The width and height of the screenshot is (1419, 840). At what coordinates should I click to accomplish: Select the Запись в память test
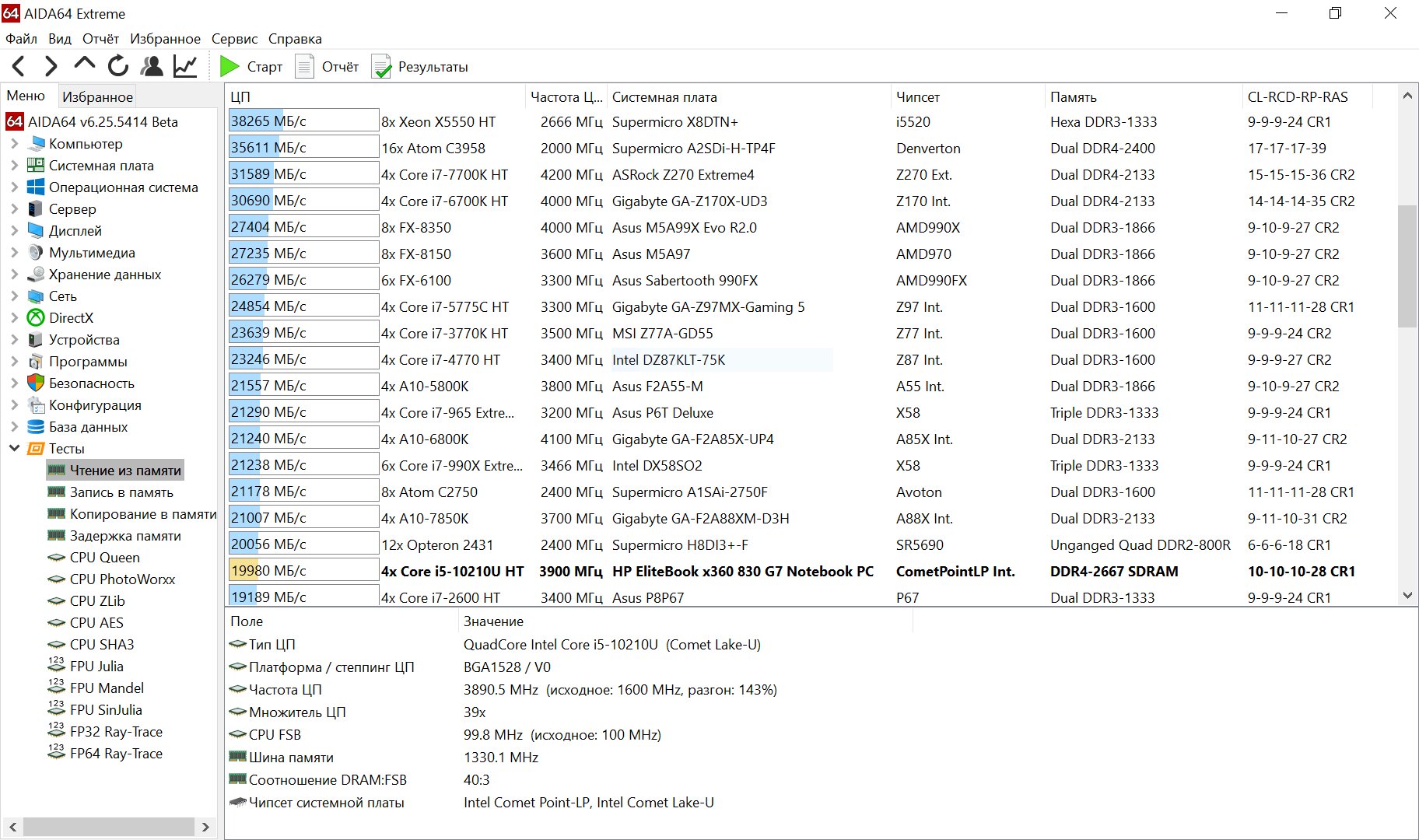point(110,492)
